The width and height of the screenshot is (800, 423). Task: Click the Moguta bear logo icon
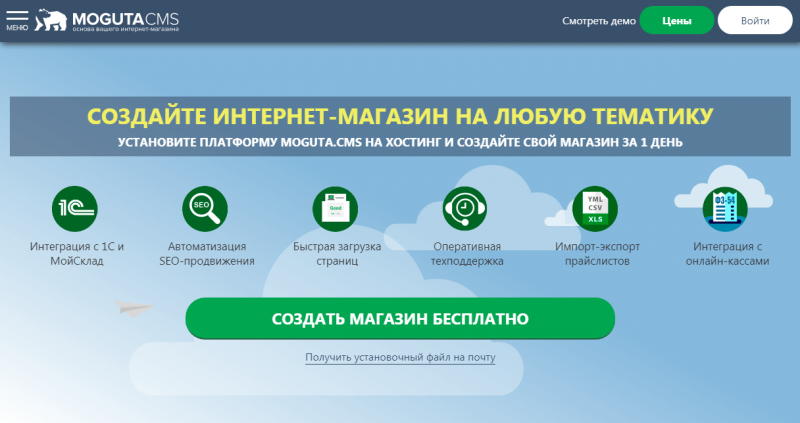tap(50, 20)
